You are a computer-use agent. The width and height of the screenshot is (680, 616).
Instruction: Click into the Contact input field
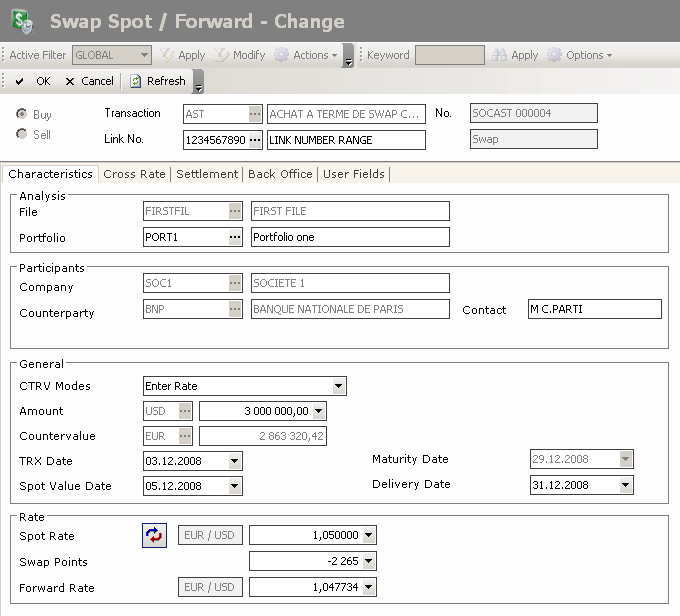coord(594,310)
